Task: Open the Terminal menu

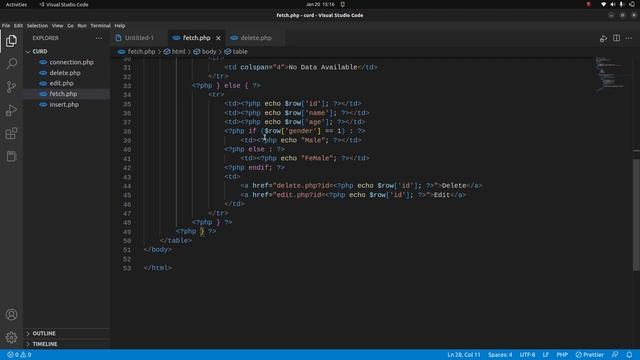Action: tap(100, 25)
